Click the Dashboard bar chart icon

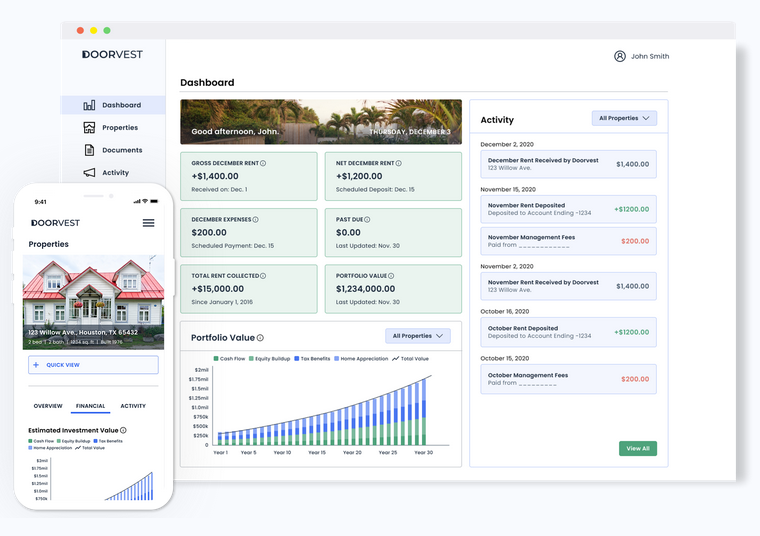coord(89,105)
